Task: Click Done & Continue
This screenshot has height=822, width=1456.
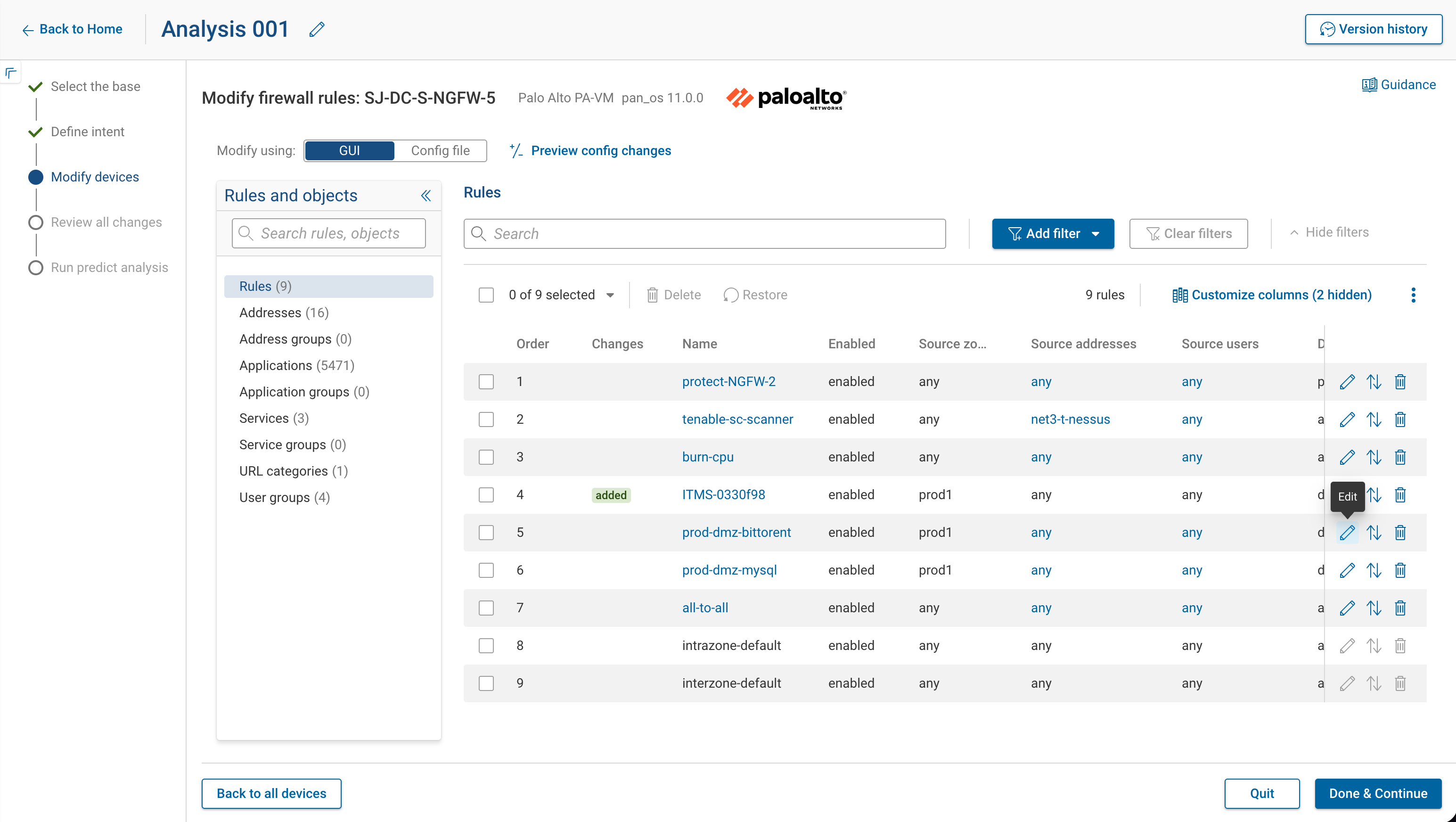Action: [x=1378, y=793]
